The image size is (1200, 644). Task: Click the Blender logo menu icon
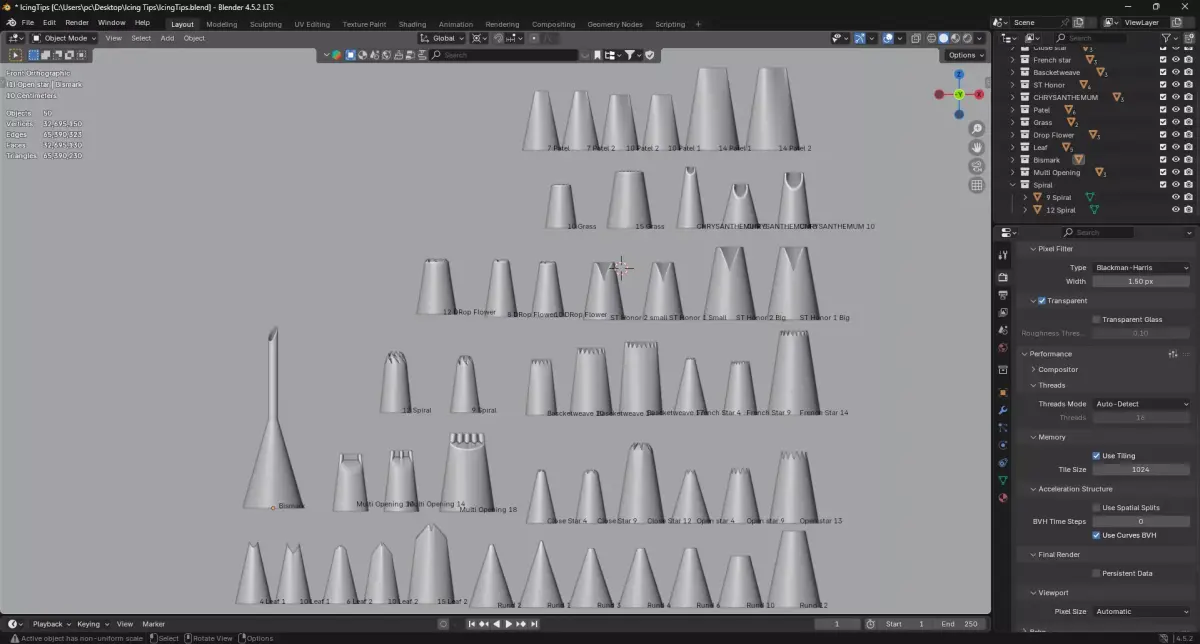(10, 22)
